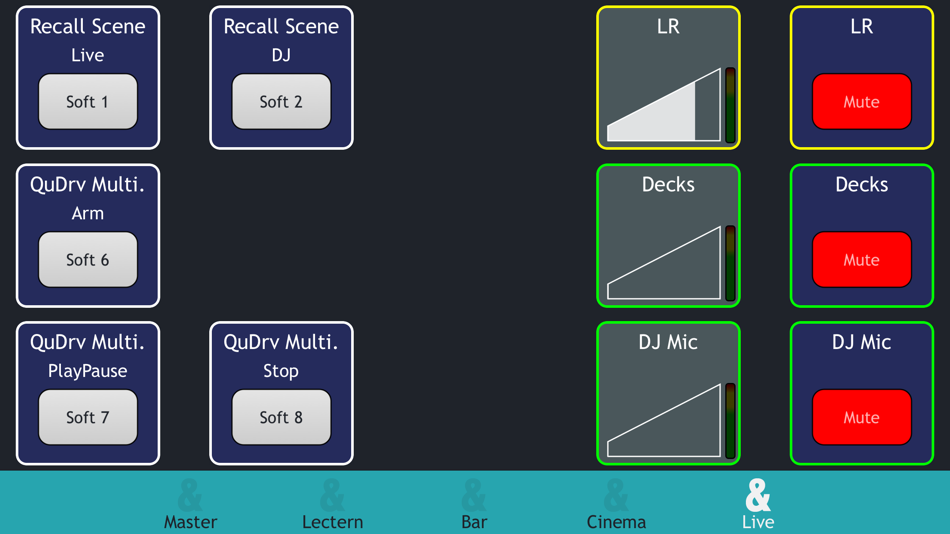Toggle the Decks Mute button
The height and width of the screenshot is (534, 950).
click(x=862, y=259)
